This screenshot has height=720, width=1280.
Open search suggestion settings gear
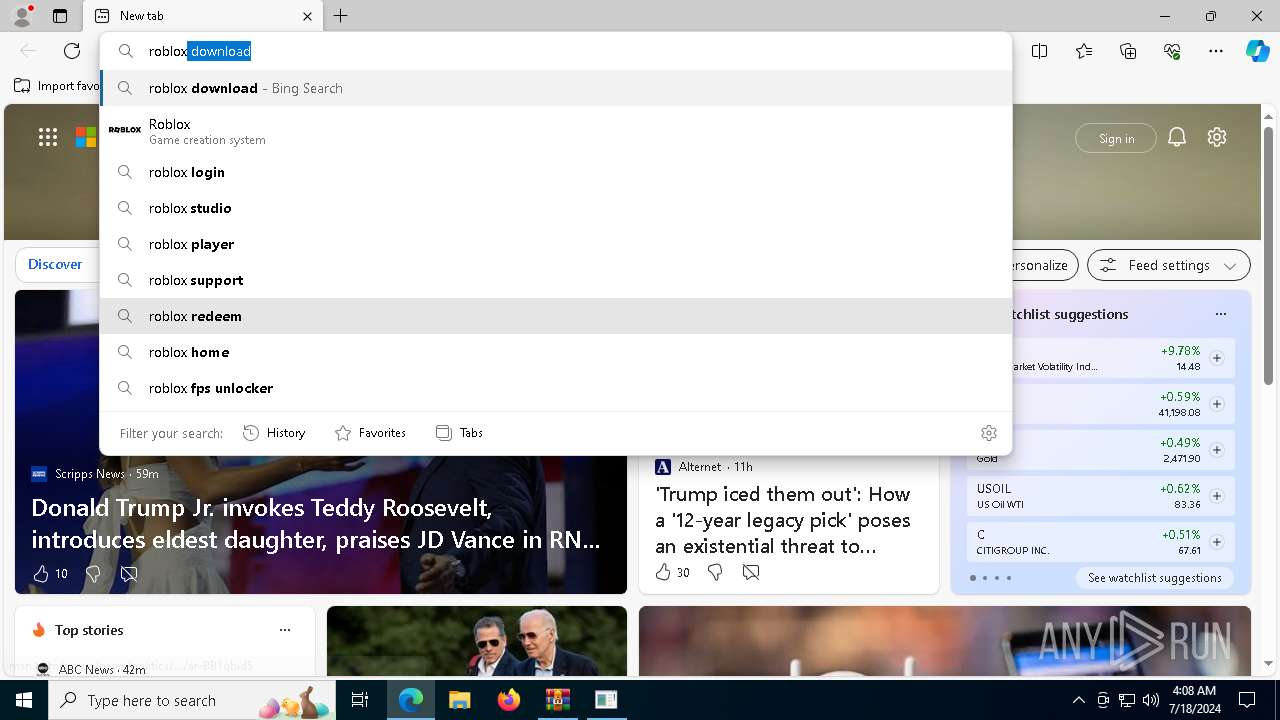[x=989, y=433]
